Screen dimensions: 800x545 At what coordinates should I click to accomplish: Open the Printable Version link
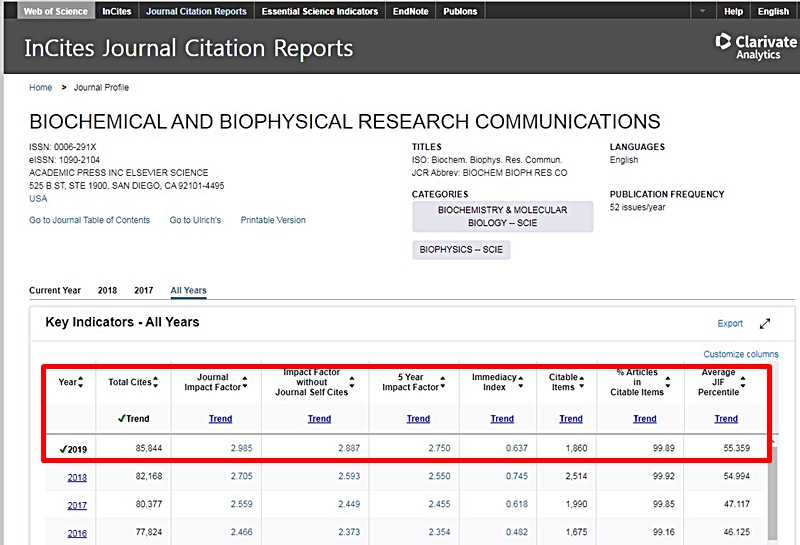273,220
